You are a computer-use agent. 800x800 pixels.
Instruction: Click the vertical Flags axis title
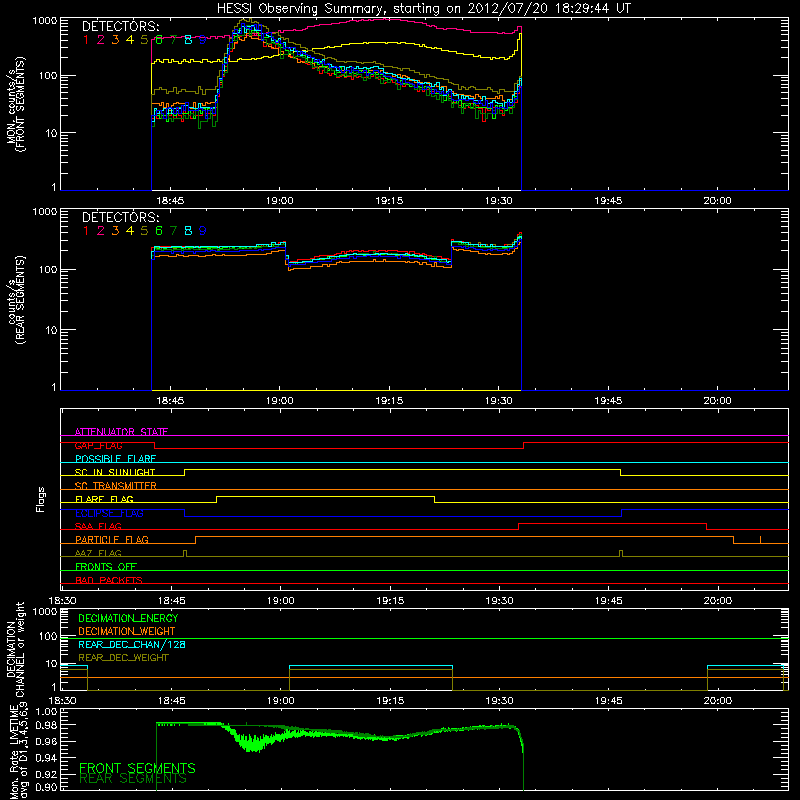pos(41,499)
